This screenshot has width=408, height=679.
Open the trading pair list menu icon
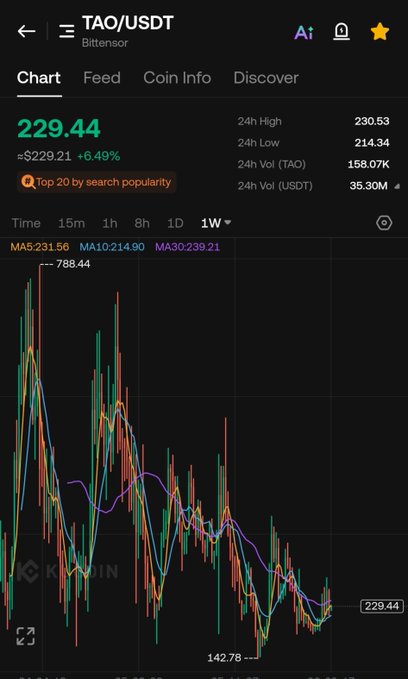67,31
